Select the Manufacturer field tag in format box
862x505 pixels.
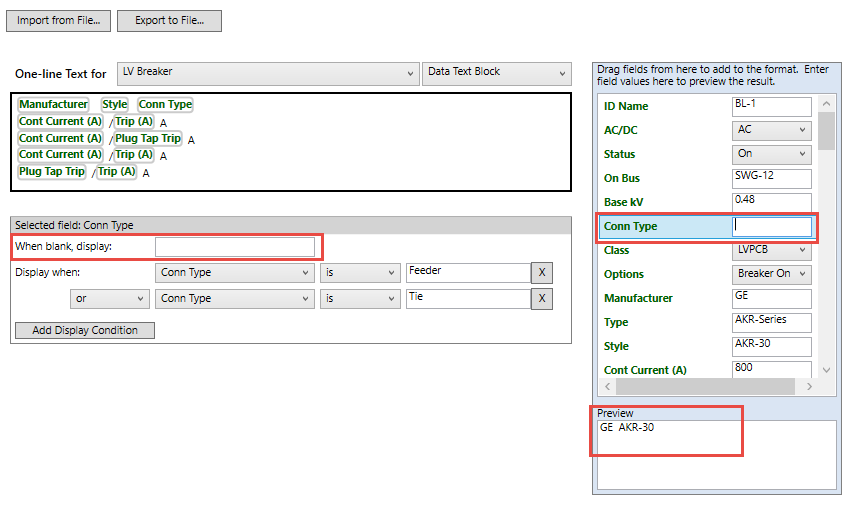point(53,105)
